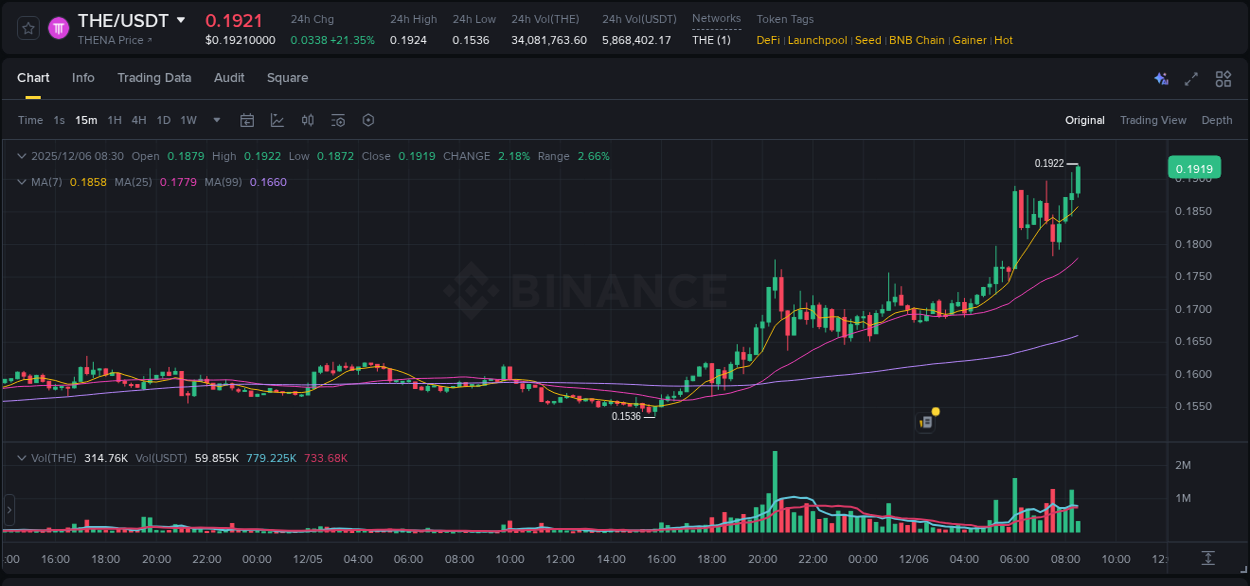Open the widgets grid panel
Screen dimensions: 1250x586
tap(1223, 78)
